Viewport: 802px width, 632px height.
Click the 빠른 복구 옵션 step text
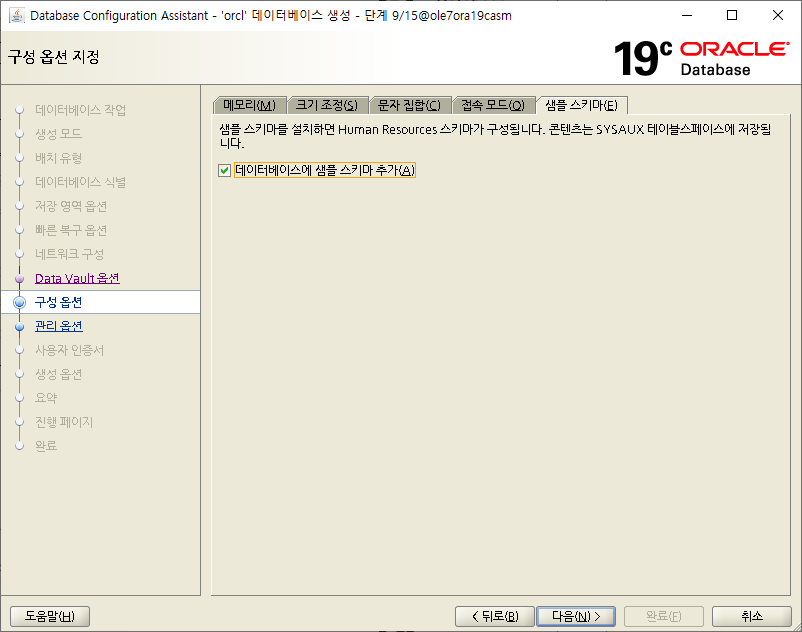(71, 230)
